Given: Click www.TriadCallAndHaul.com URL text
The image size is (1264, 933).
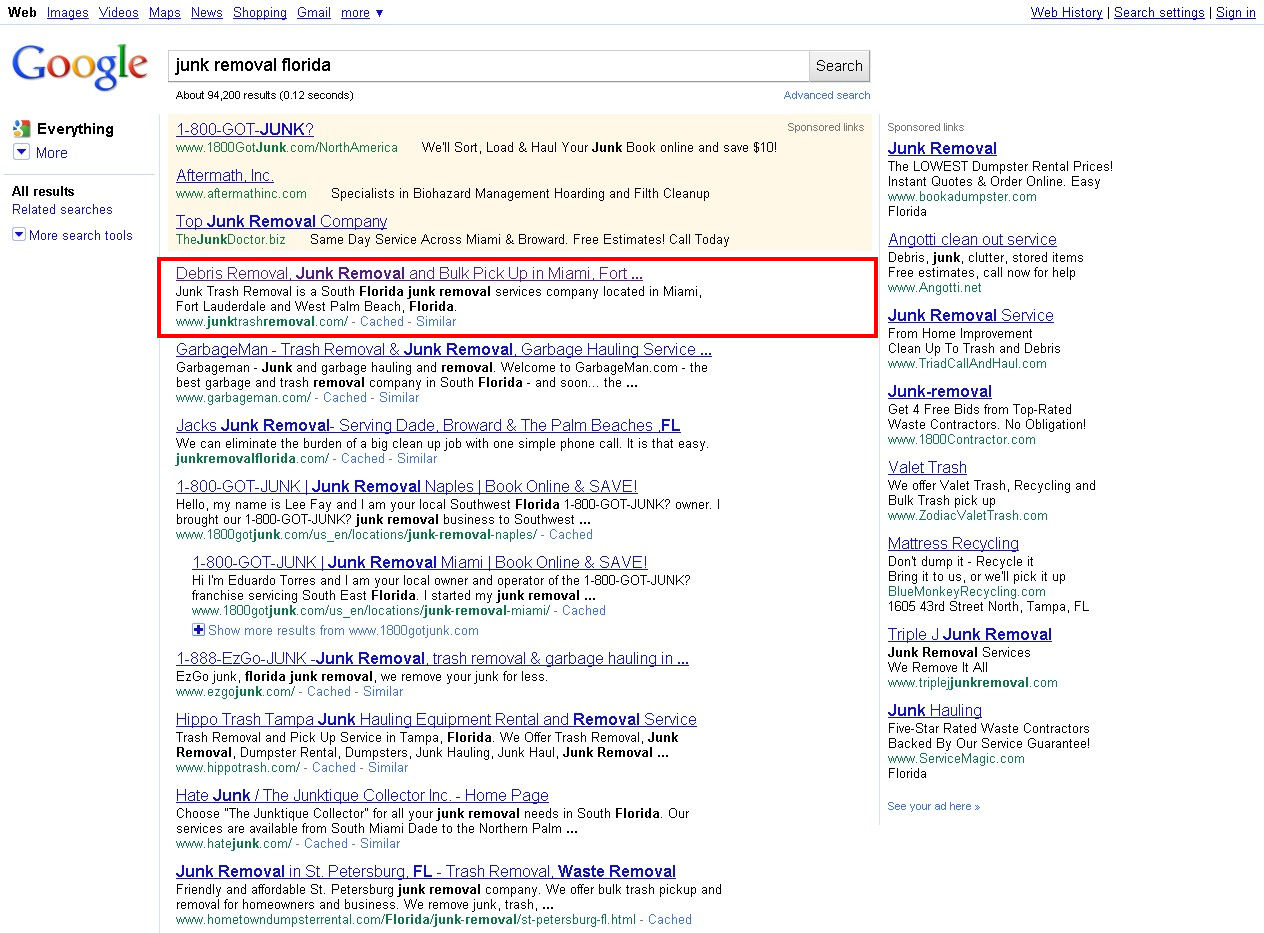Looking at the screenshot, I should coord(967,364).
